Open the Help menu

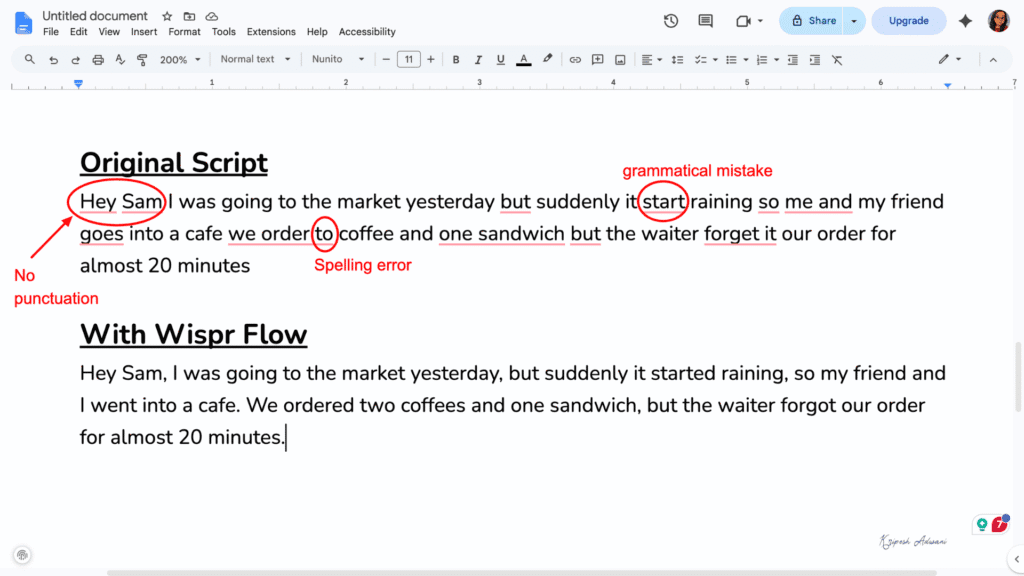(x=317, y=32)
